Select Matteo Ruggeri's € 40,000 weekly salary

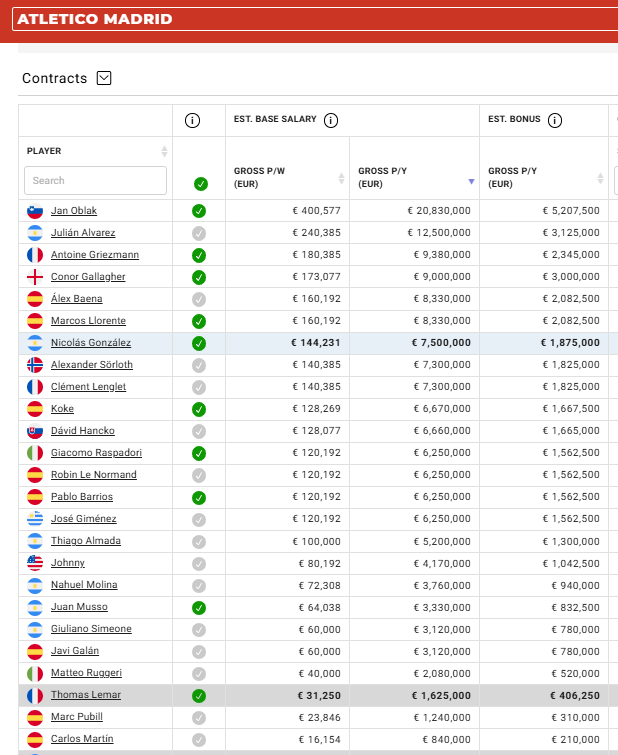tap(319, 673)
